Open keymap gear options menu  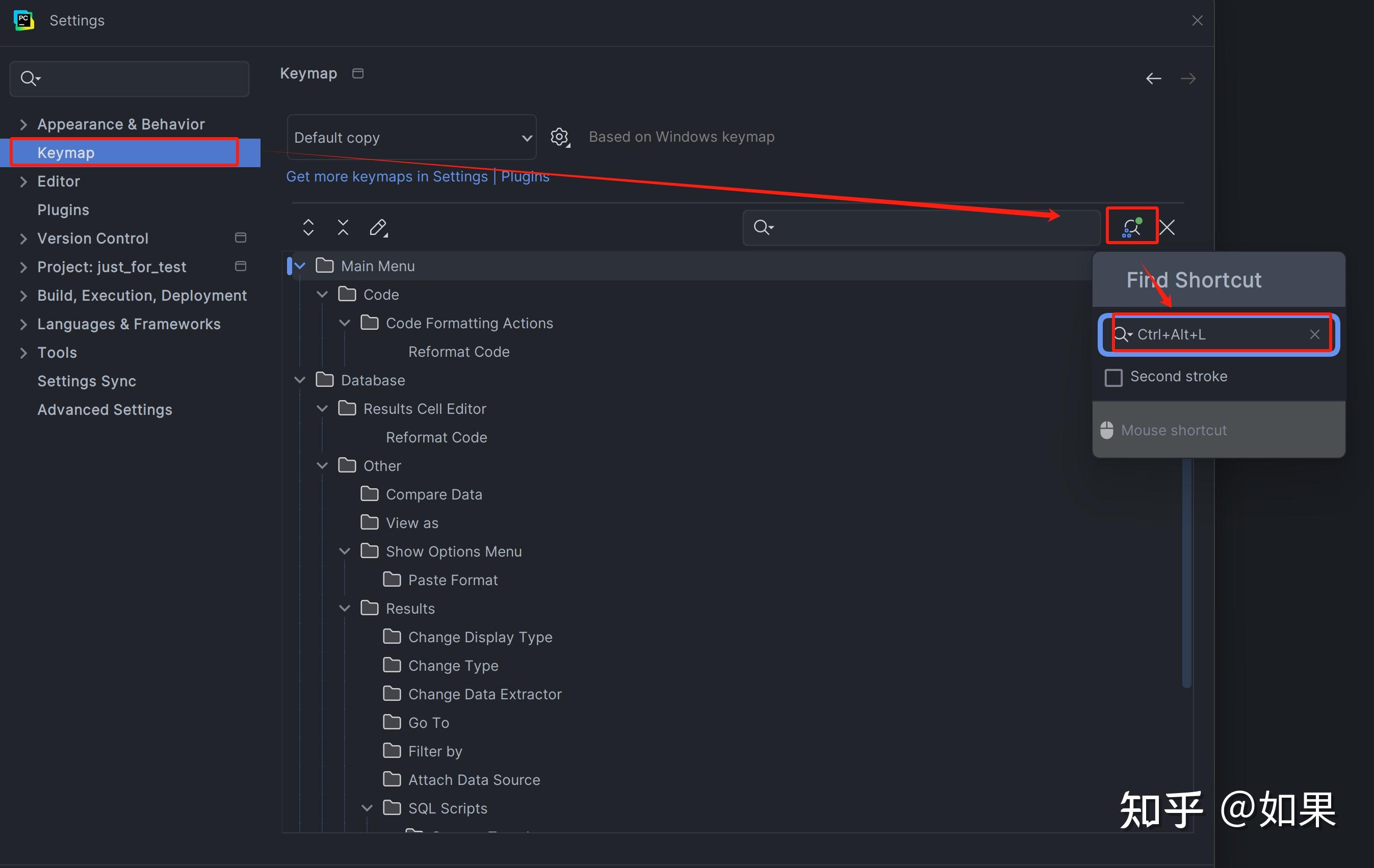pyautogui.click(x=560, y=137)
